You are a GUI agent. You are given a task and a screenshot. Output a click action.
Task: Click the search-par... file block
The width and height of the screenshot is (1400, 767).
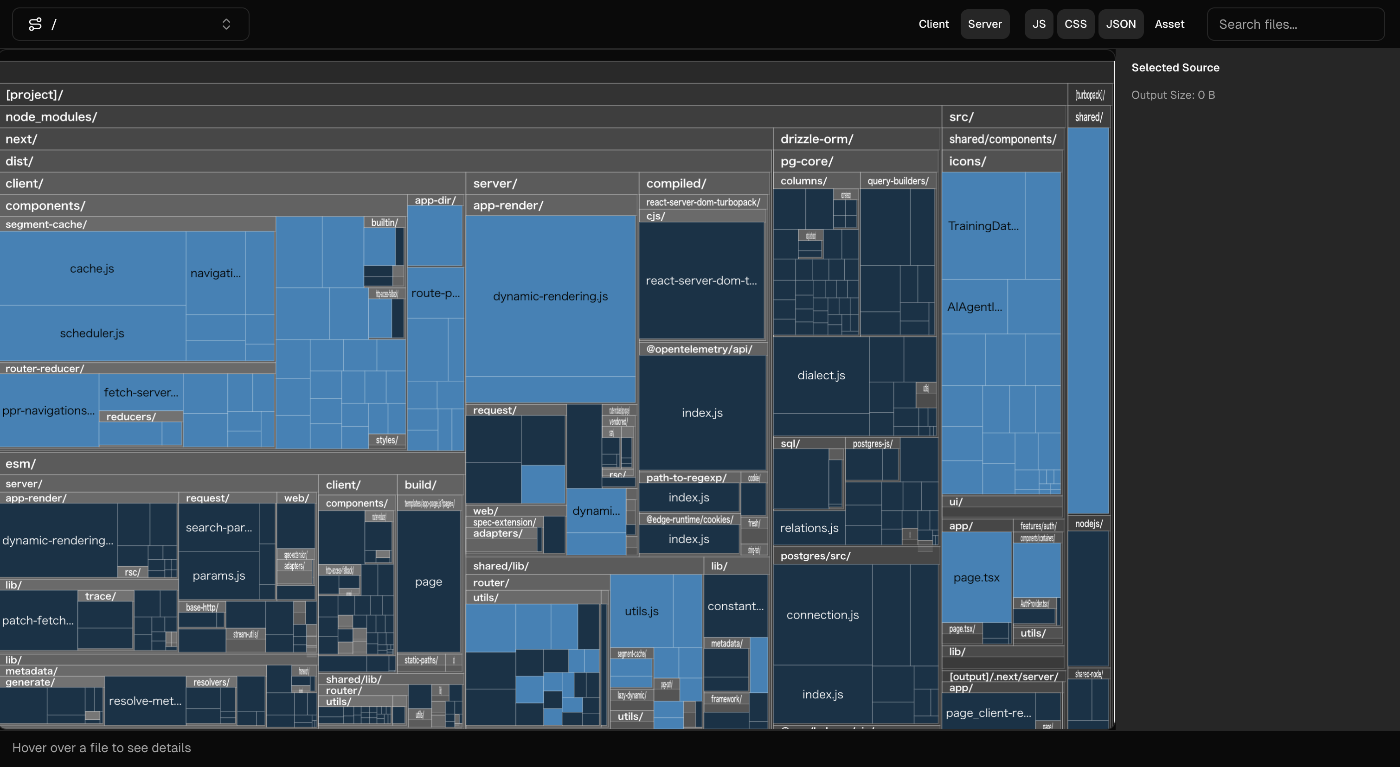pos(219,527)
